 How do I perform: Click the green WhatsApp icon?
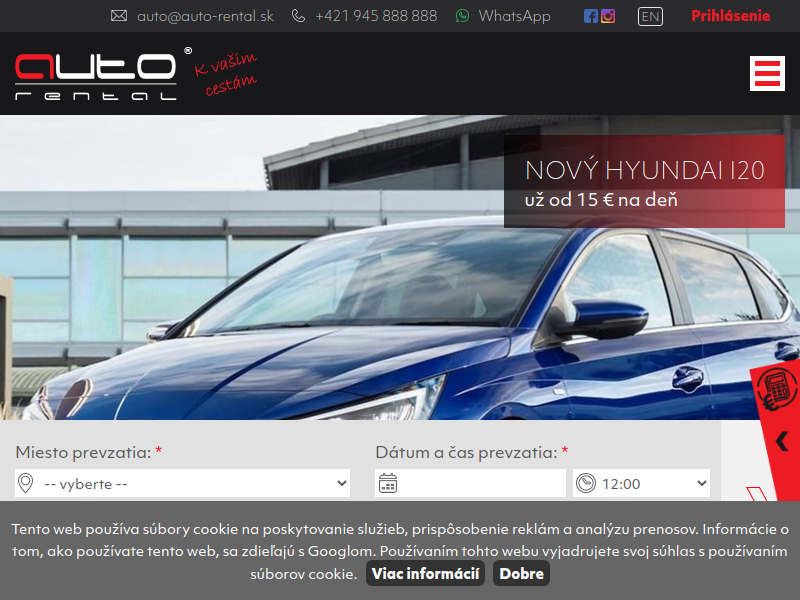coord(462,16)
